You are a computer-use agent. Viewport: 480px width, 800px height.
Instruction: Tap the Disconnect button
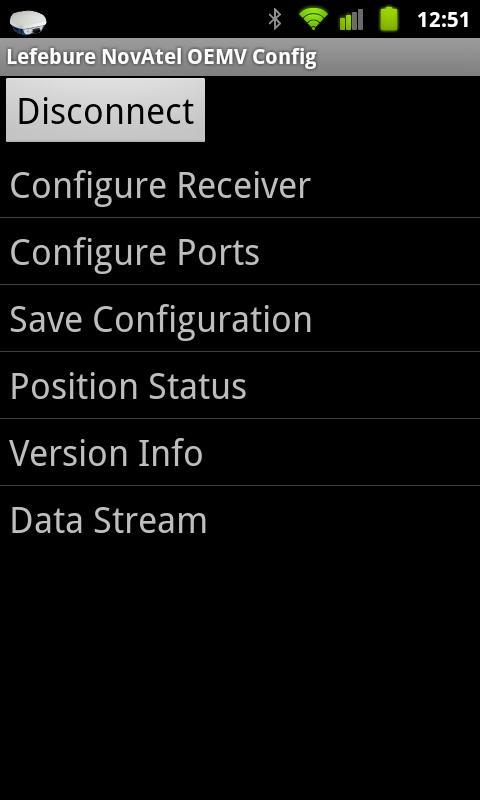[105, 110]
